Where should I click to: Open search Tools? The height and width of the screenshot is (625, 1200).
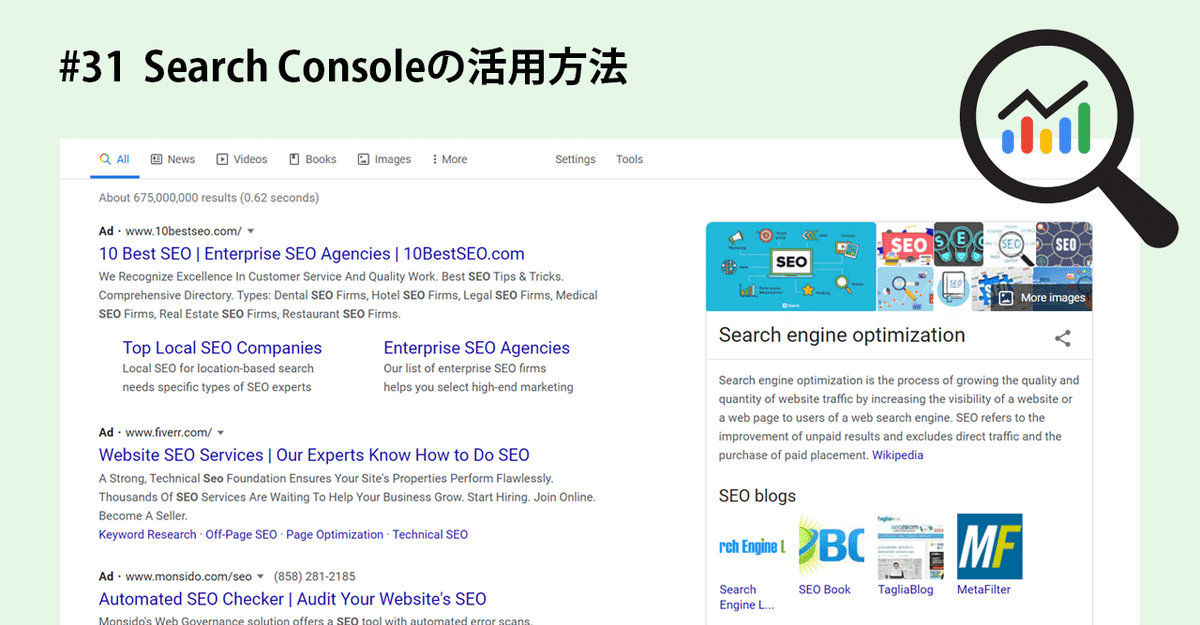629,160
